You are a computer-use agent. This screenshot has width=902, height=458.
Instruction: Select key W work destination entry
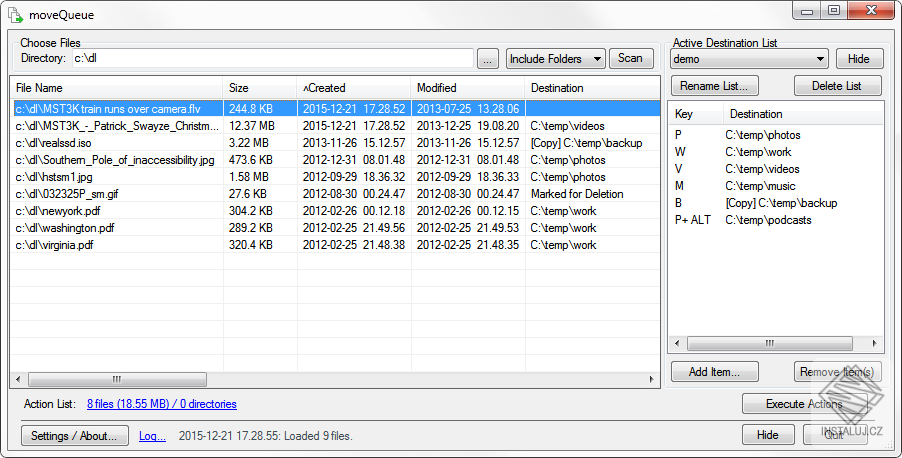[x=775, y=152]
